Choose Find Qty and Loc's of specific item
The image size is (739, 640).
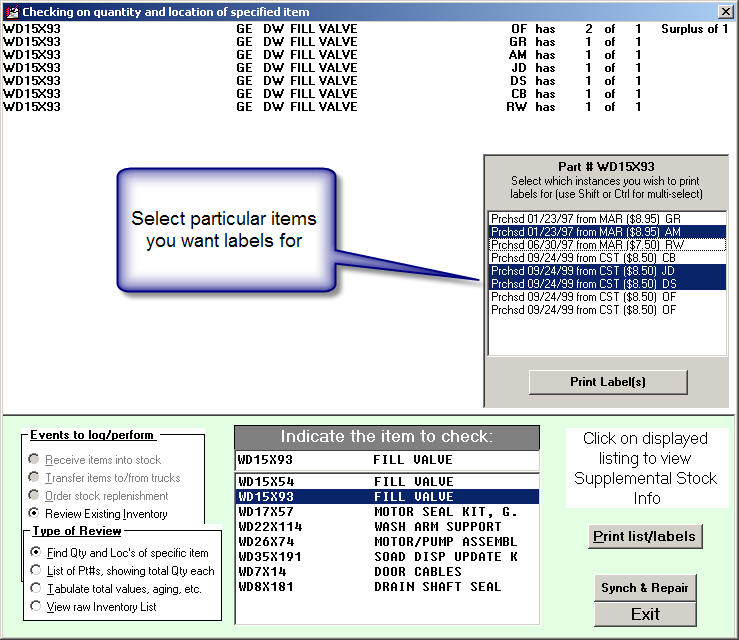pos(36,552)
